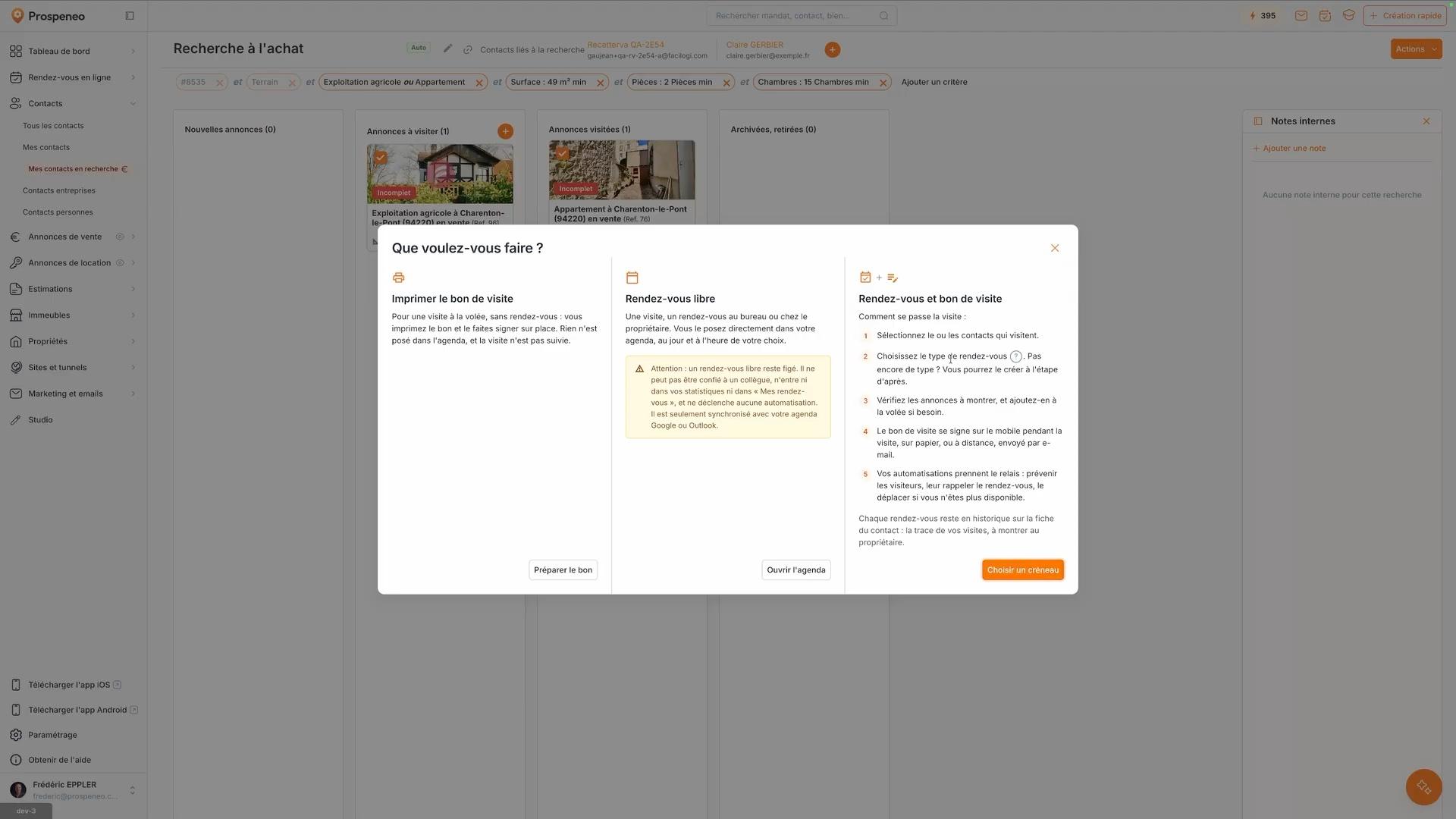Click the 395 credits lightning indicator
Screen dimensions: 1456x819
pos(1262,16)
